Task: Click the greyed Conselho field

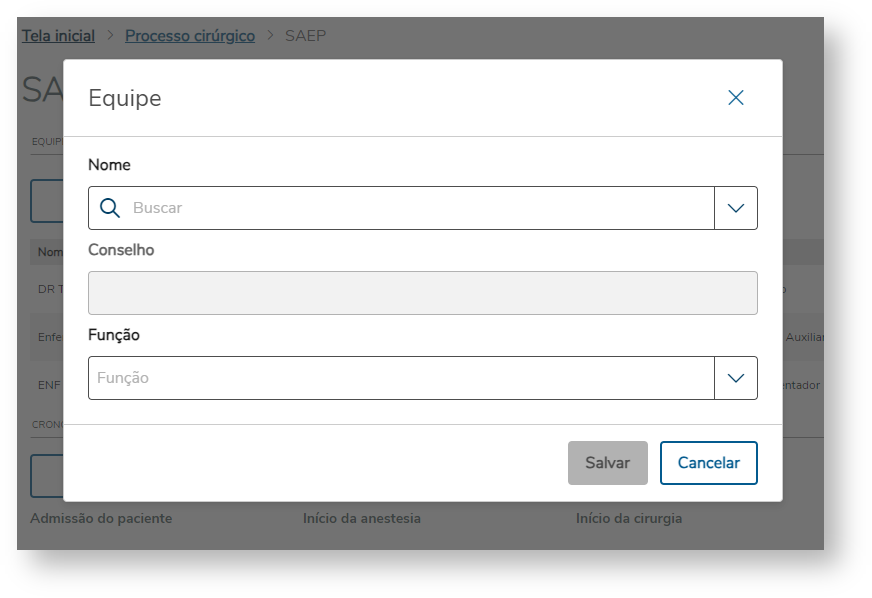Action: tap(422, 293)
